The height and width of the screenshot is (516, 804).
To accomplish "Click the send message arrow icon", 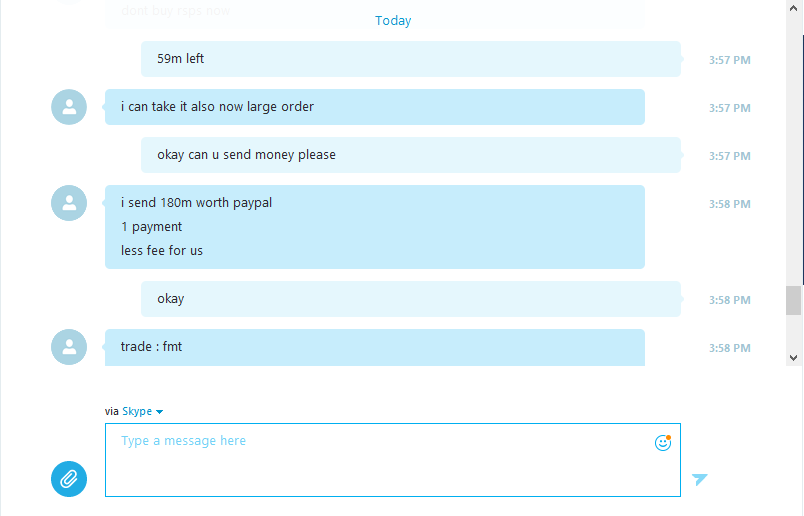I will 699,479.
